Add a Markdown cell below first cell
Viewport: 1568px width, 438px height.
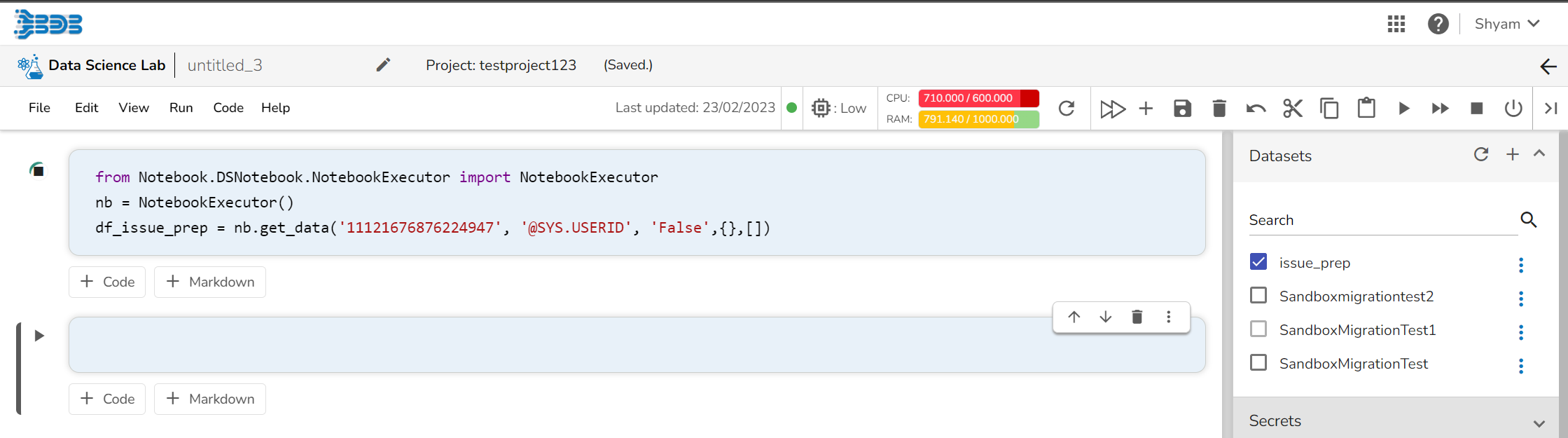click(x=210, y=282)
